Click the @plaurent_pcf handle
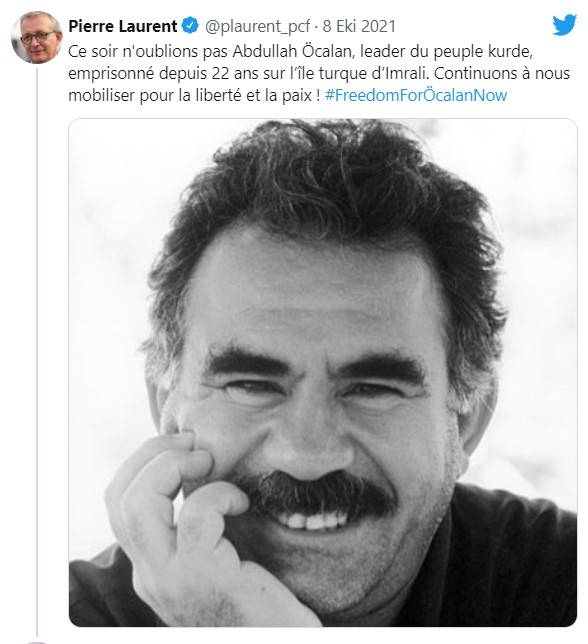This screenshot has width=588, height=644. [257, 26]
